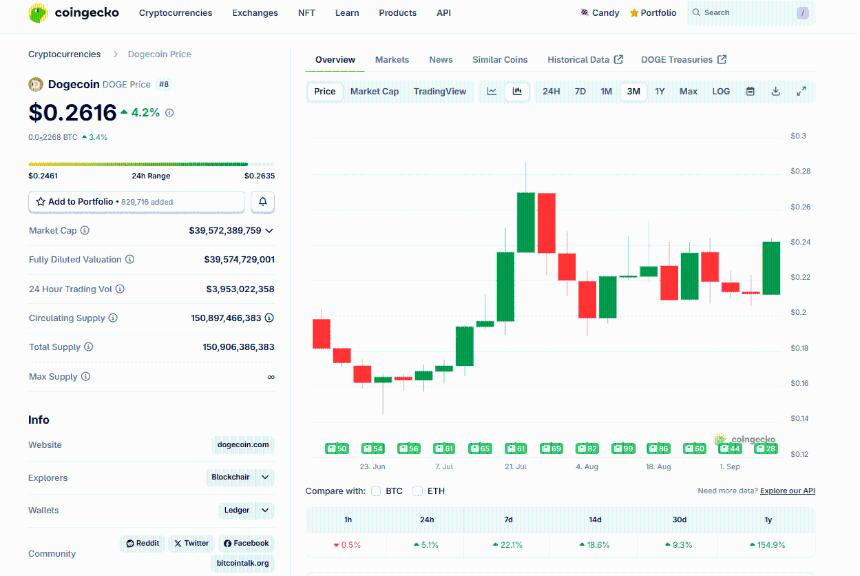Click the Dogecoin coin logo
Viewport: 860px width, 576px height.
(x=36, y=84)
